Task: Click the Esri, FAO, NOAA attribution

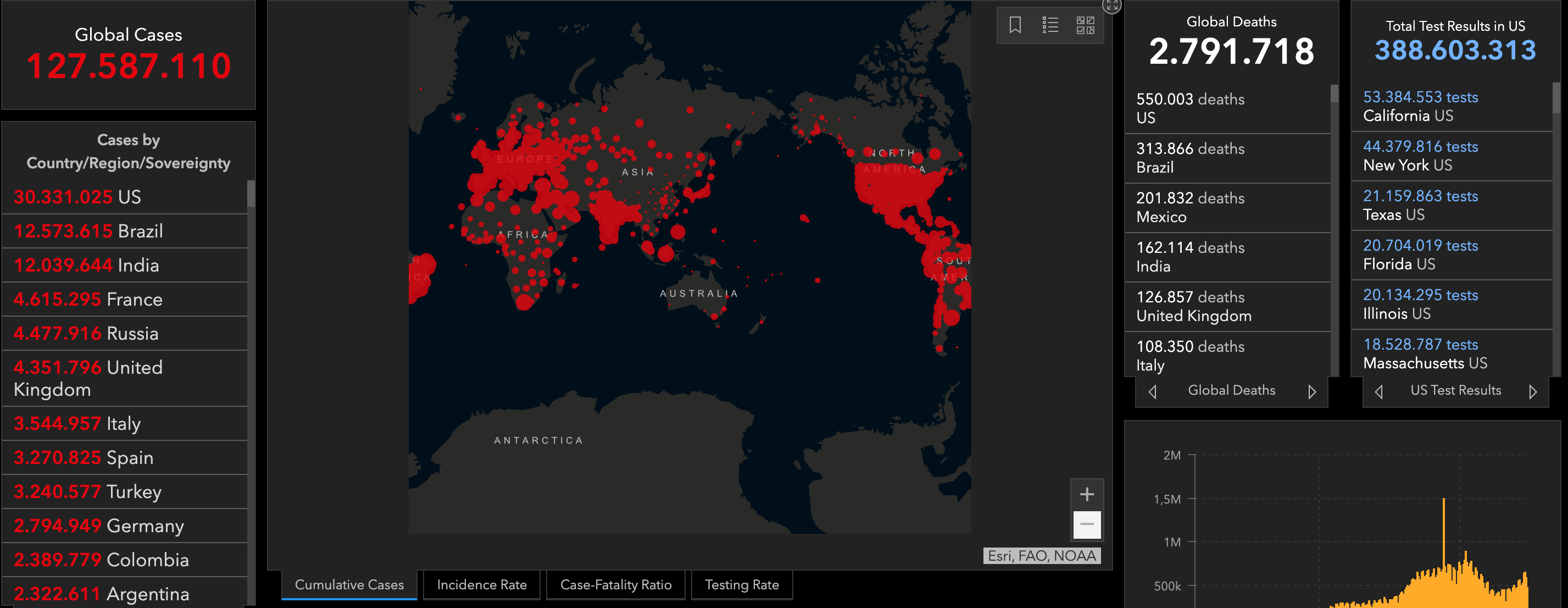Action: 1042,556
